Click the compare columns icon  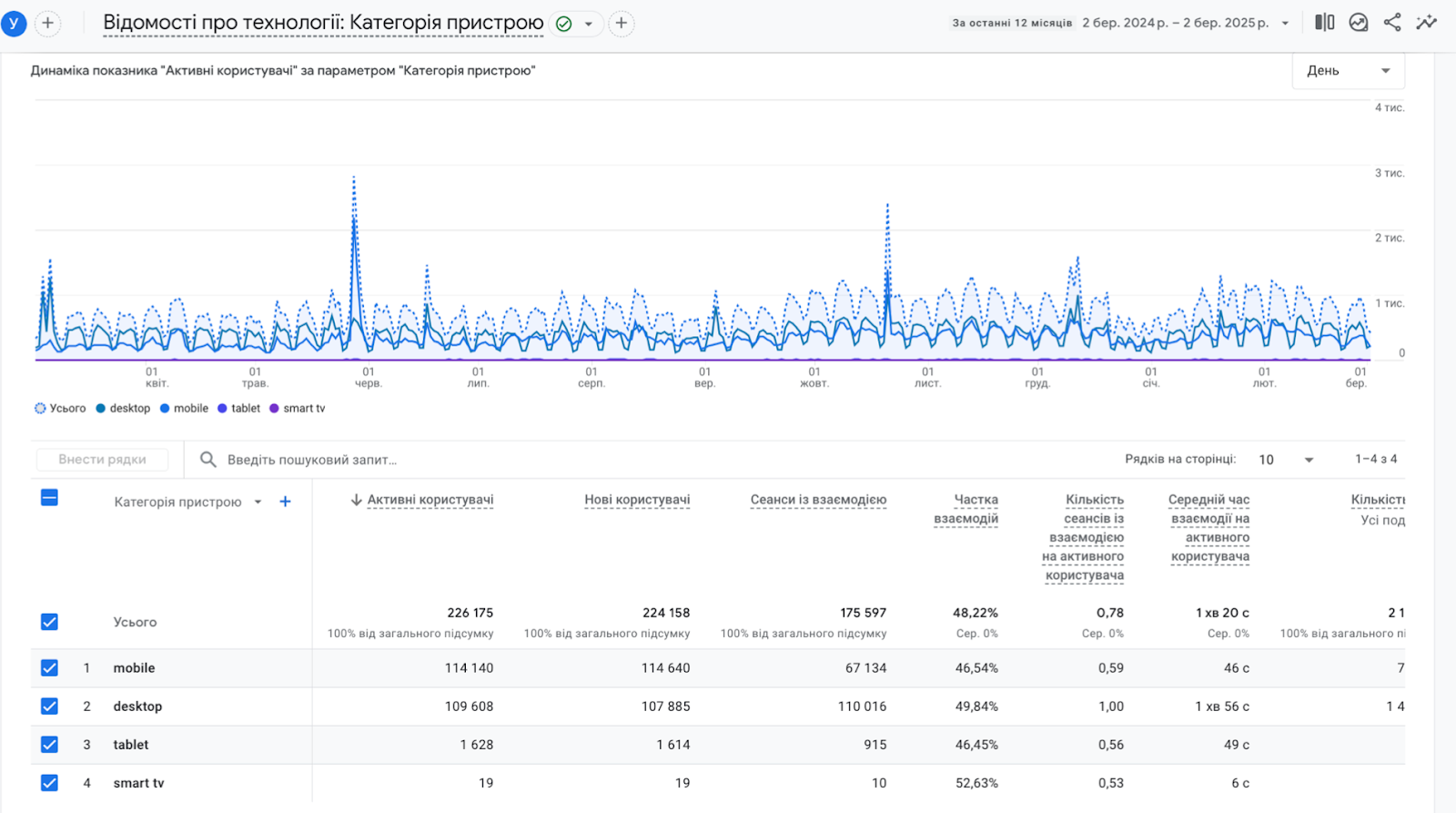pos(1324,23)
